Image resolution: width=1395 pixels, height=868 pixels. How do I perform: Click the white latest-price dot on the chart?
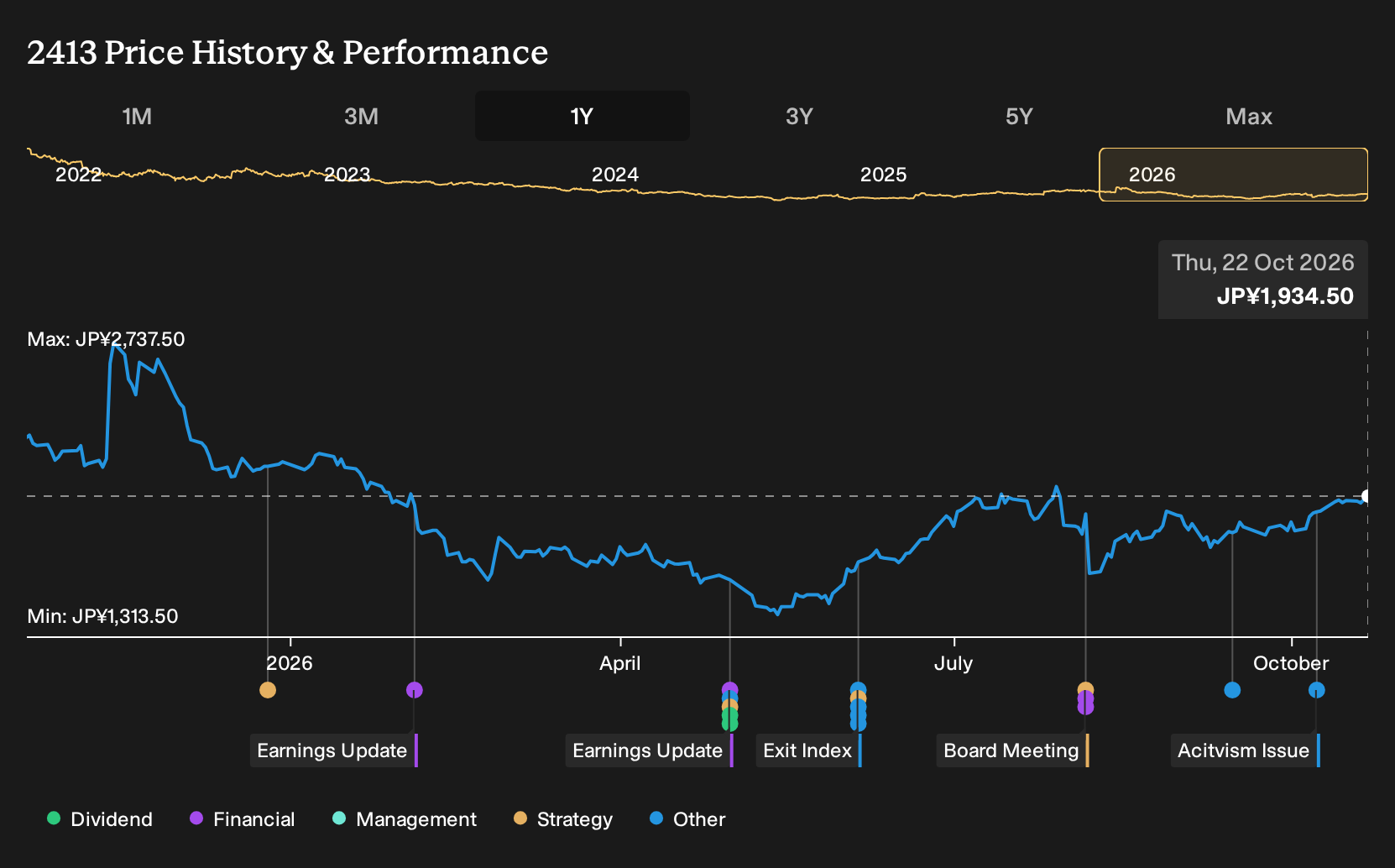click(1366, 496)
